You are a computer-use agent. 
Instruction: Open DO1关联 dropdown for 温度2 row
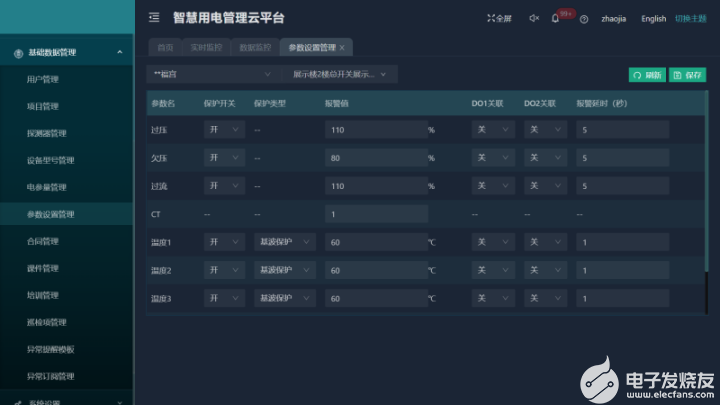pyautogui.click(x=493, y=270)
